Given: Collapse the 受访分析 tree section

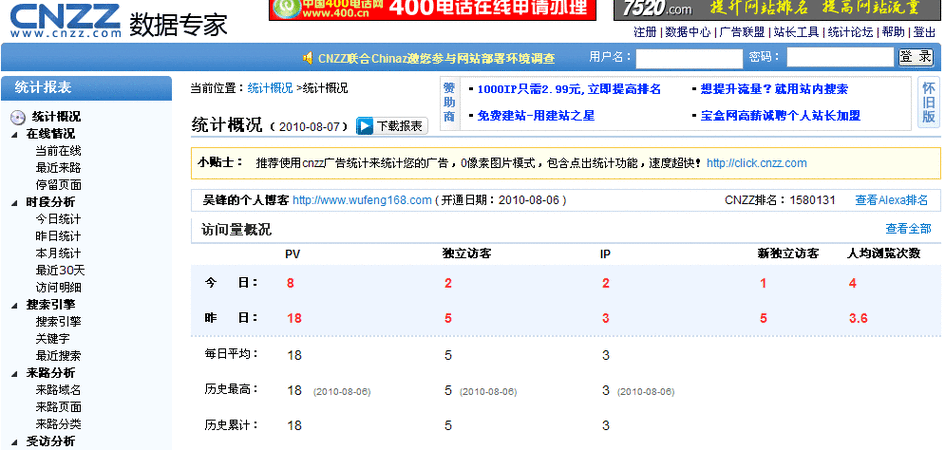Looking at the screenshot, I should pos(14,442).
